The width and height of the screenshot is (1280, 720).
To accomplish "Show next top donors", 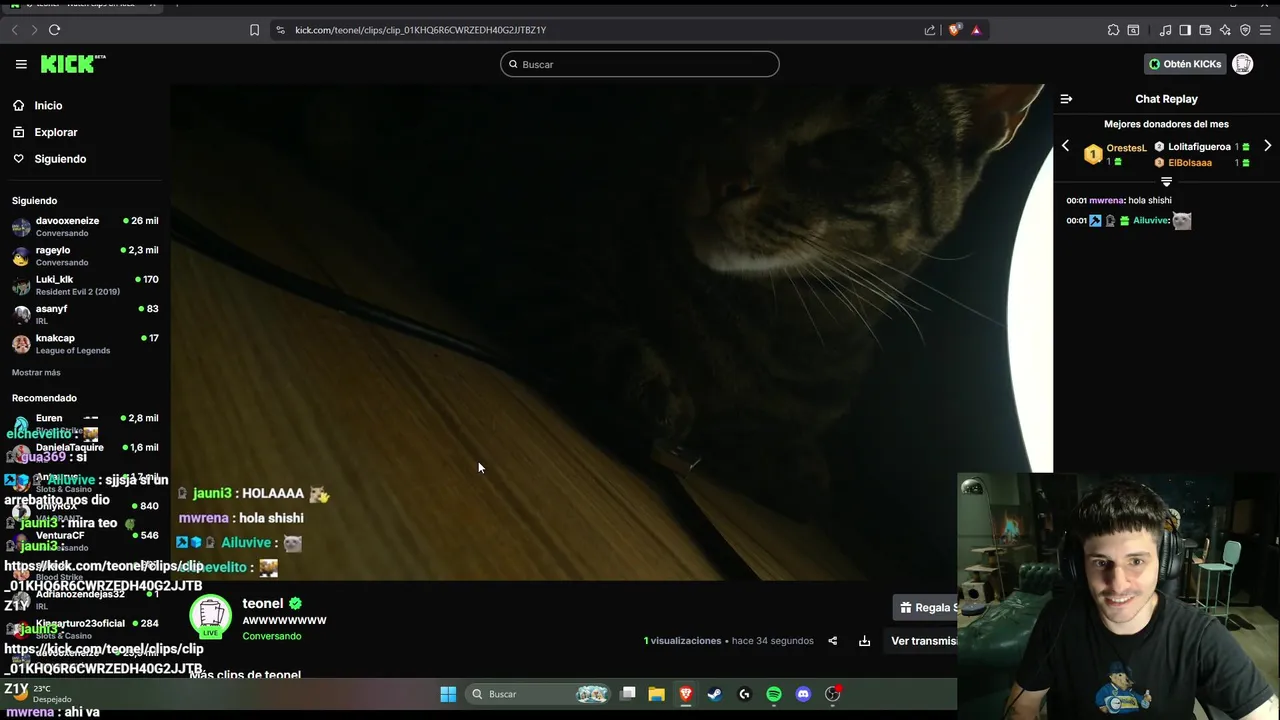I will 1267,146.
